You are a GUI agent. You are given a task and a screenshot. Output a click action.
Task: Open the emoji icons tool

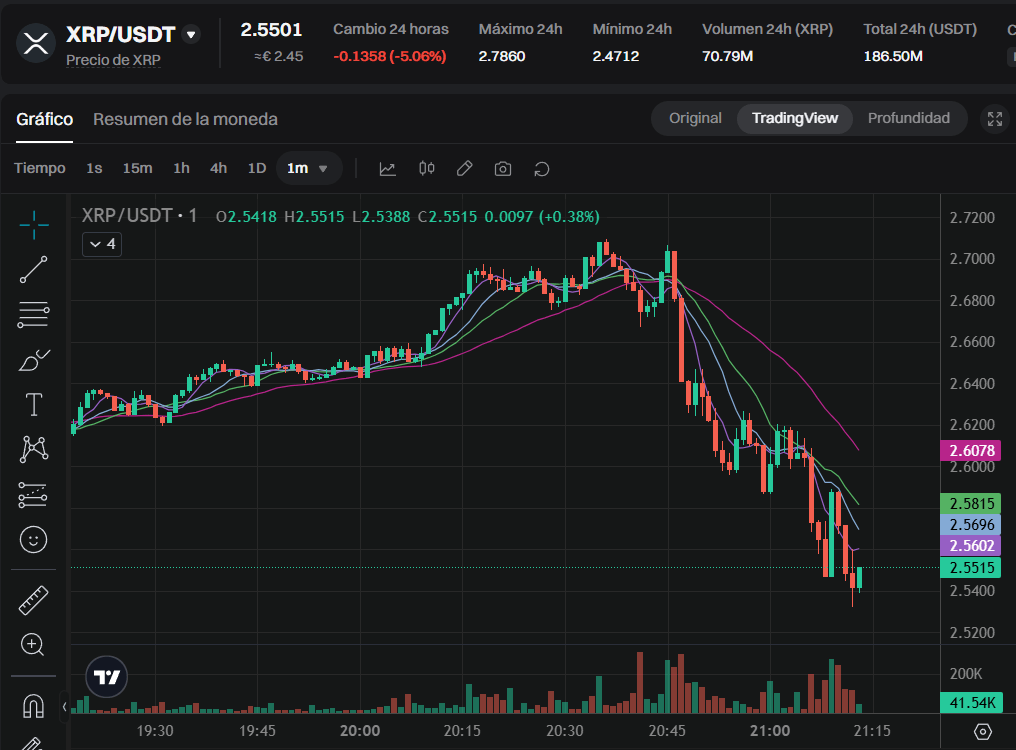(34, 540)
